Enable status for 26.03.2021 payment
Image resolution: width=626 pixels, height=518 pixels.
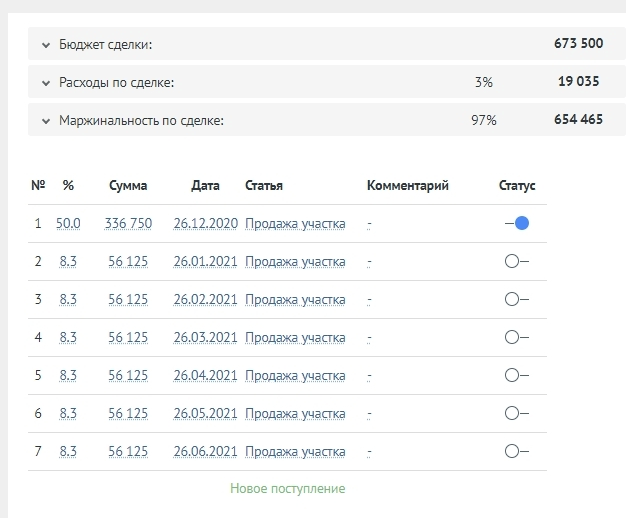pyautogui.click(x=517, y=337)
